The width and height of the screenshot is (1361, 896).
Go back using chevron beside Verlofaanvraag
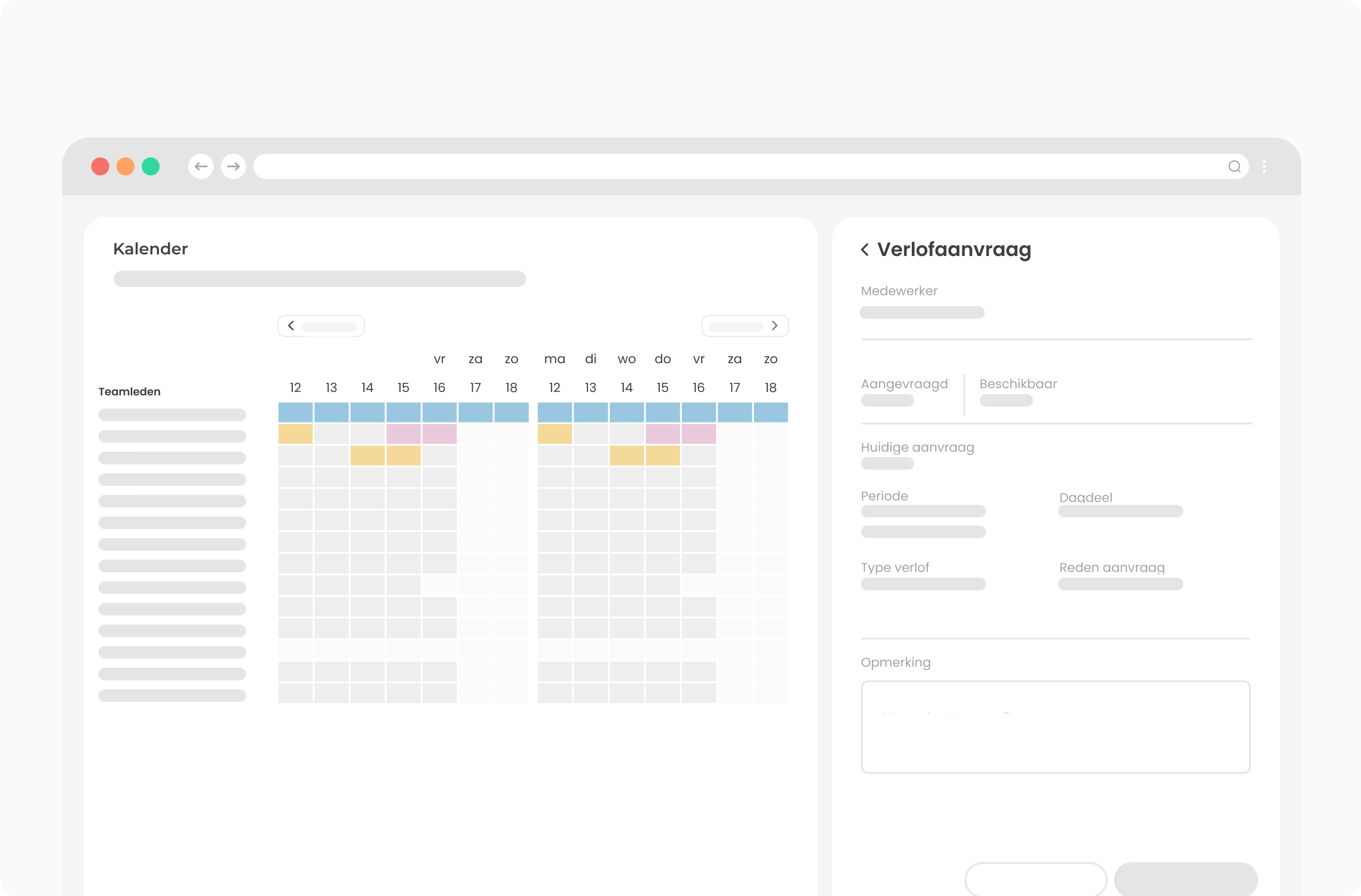tap(865, 249)
